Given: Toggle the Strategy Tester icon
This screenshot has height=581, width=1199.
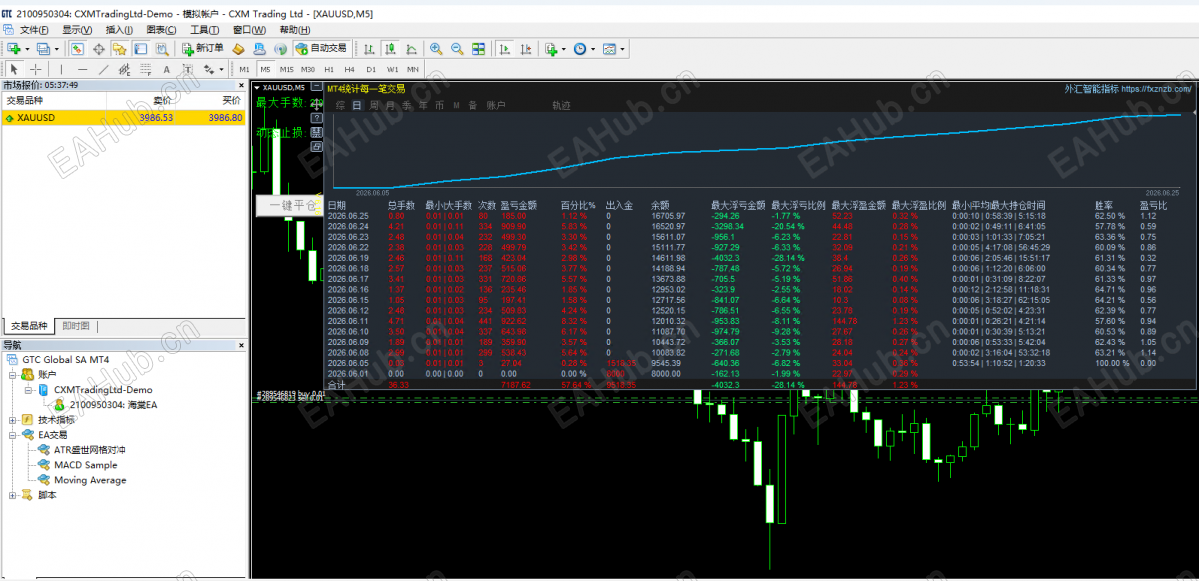Looking at the screenshot, I should pos(161,49).
